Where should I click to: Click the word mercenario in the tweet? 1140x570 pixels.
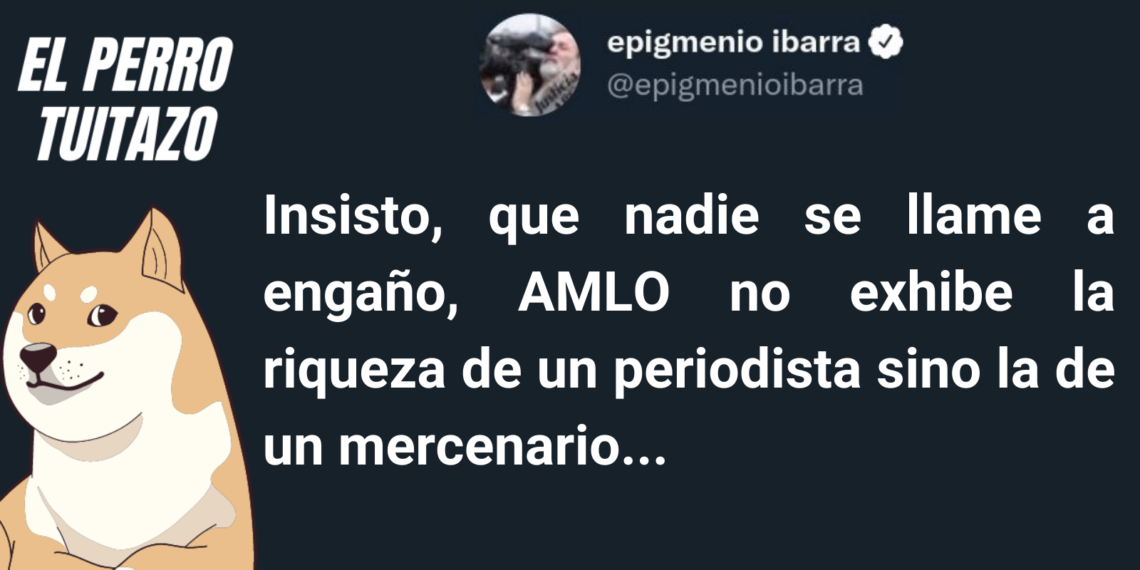click(x=477, y=449)
